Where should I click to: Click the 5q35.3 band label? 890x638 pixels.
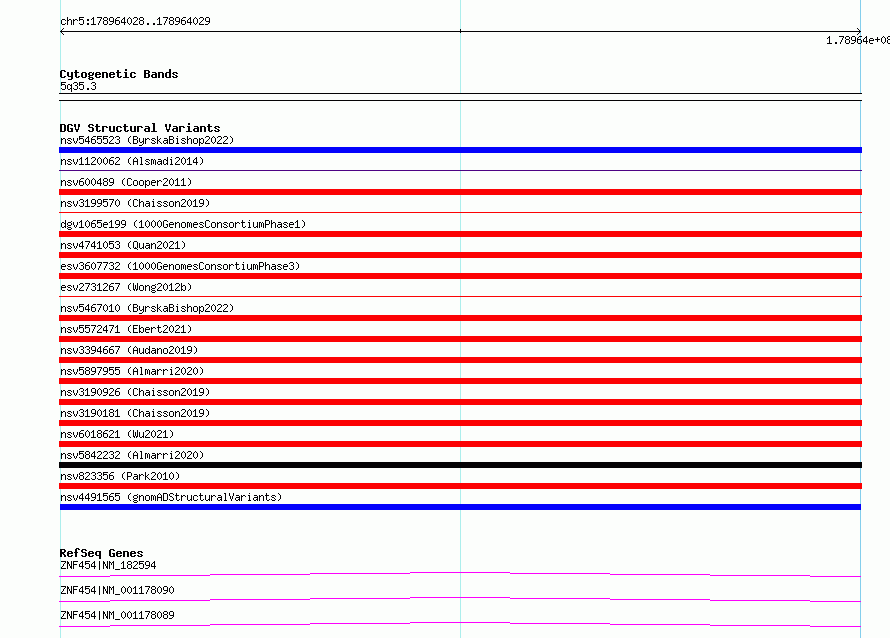pyautogui.click(x=78, y=86)
